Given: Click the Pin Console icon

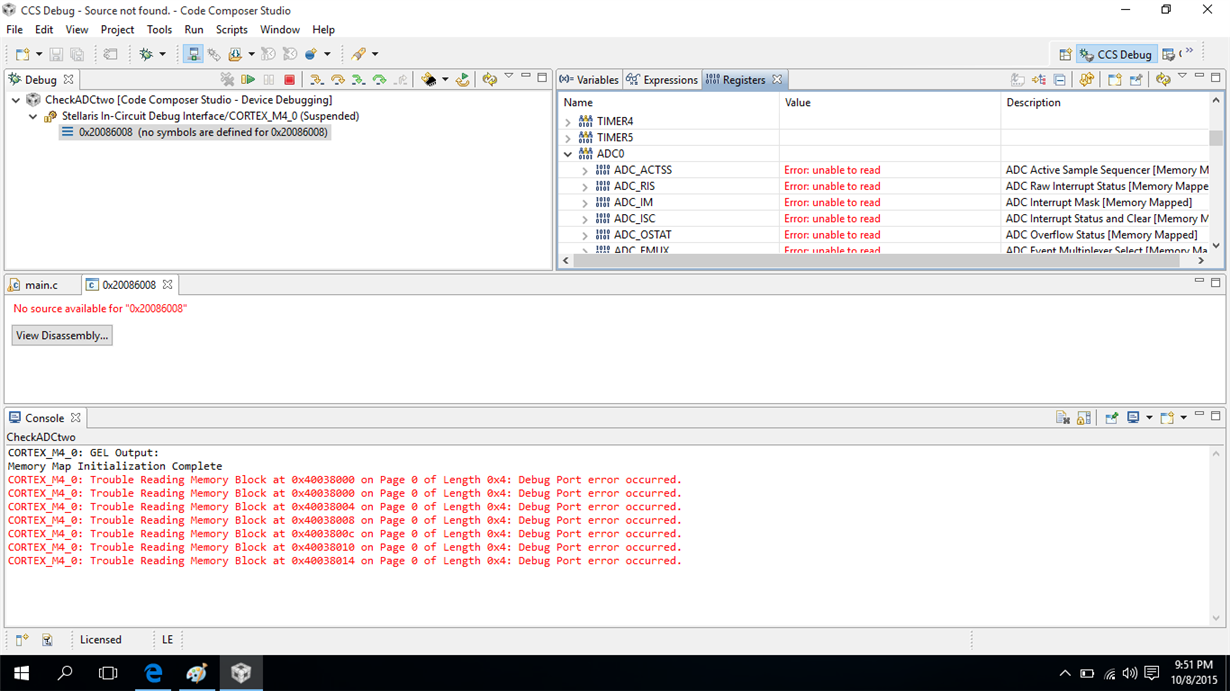Looking at the screenshot, I should (1111, 418).
